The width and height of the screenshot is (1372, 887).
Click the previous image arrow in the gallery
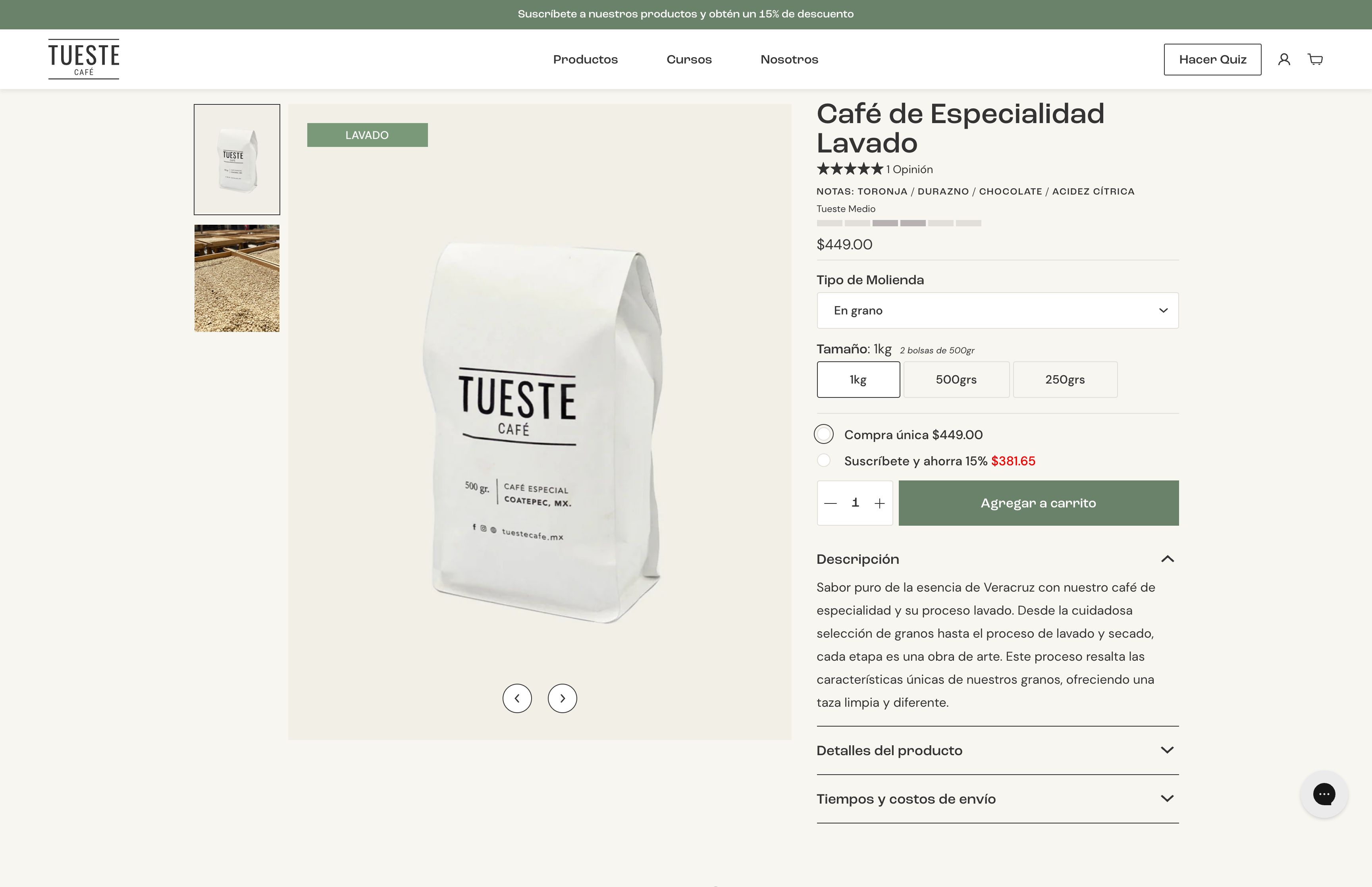(x=518, y=698)
